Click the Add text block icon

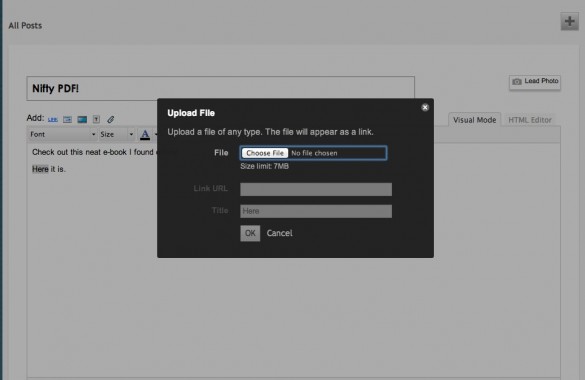96,120
